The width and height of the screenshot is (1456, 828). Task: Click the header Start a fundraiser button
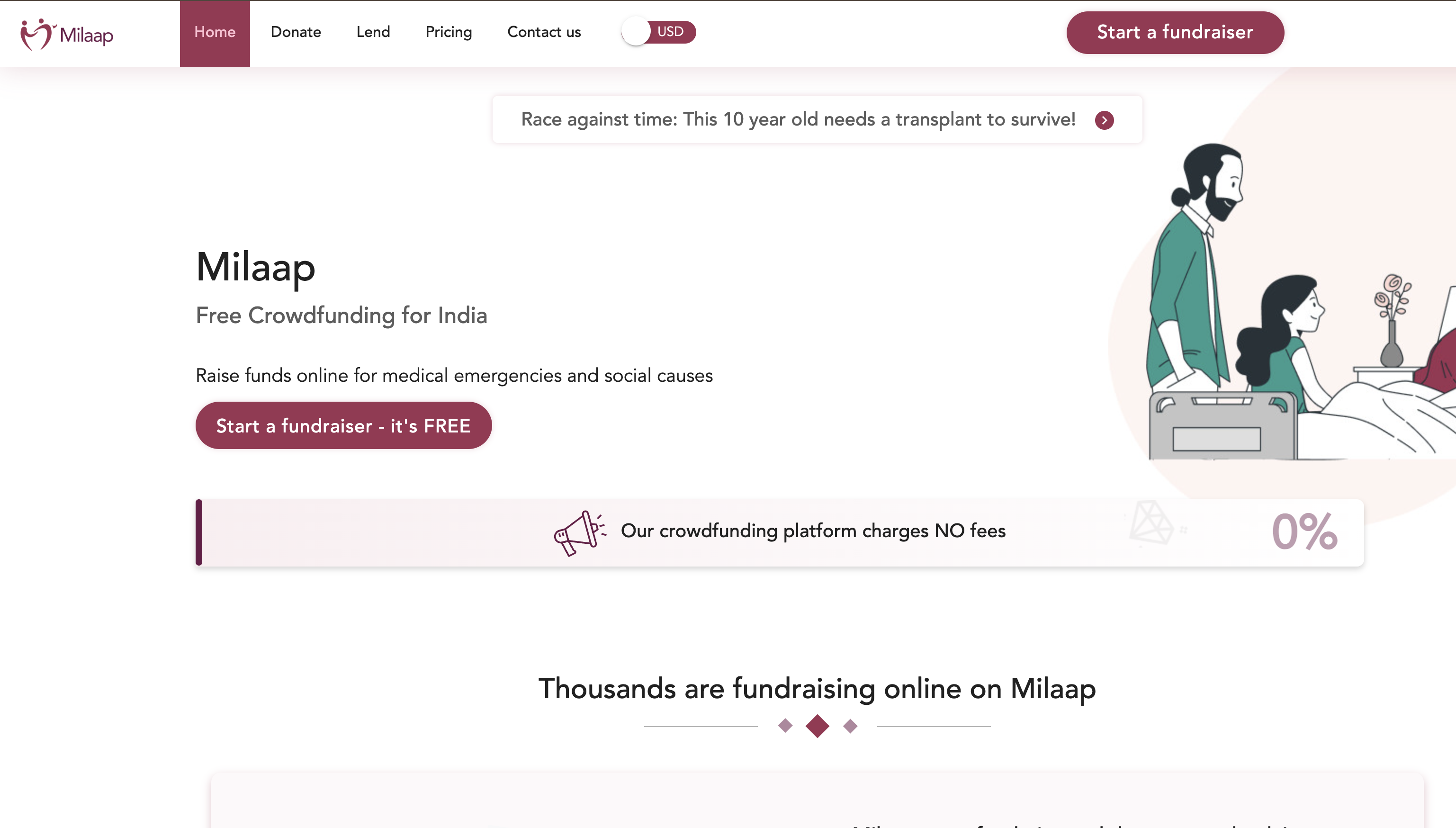1175,32
